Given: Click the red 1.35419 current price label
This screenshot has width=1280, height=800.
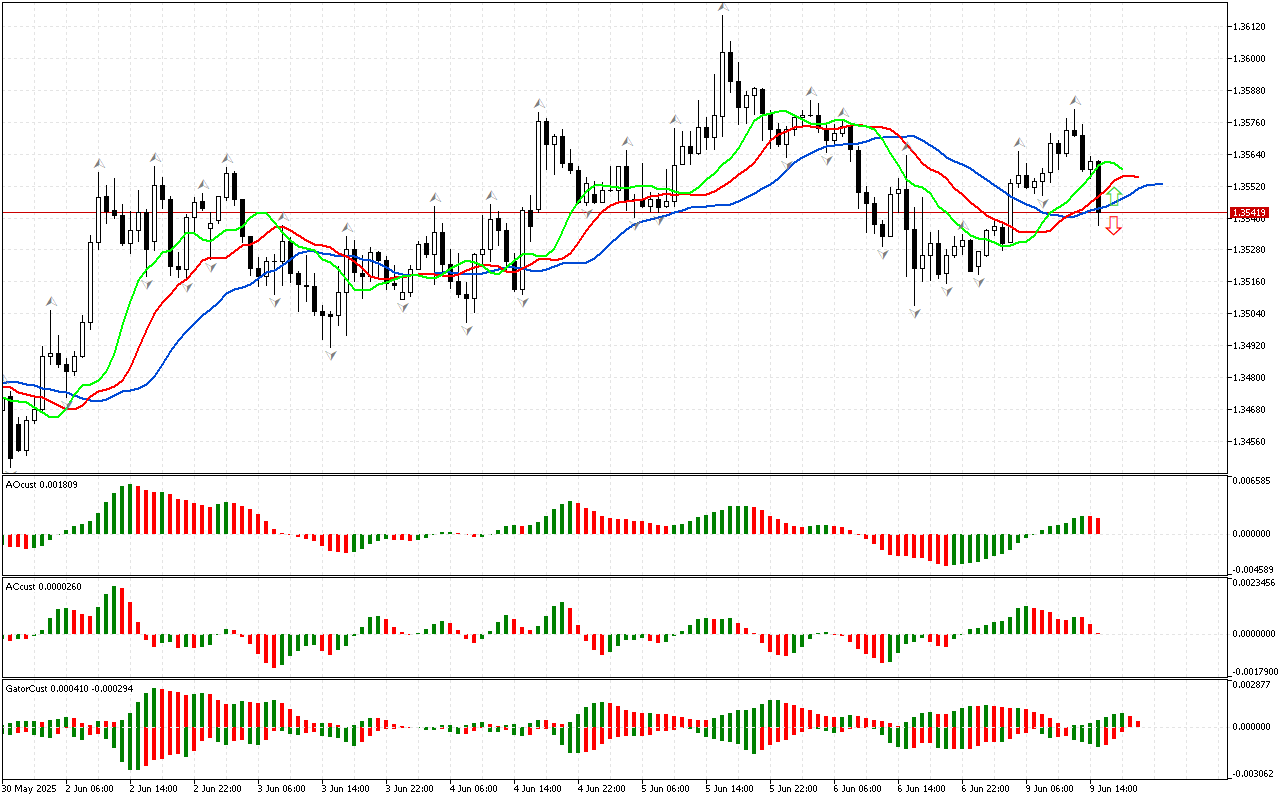Looking at the screenshot, I should click(1250, 213).
